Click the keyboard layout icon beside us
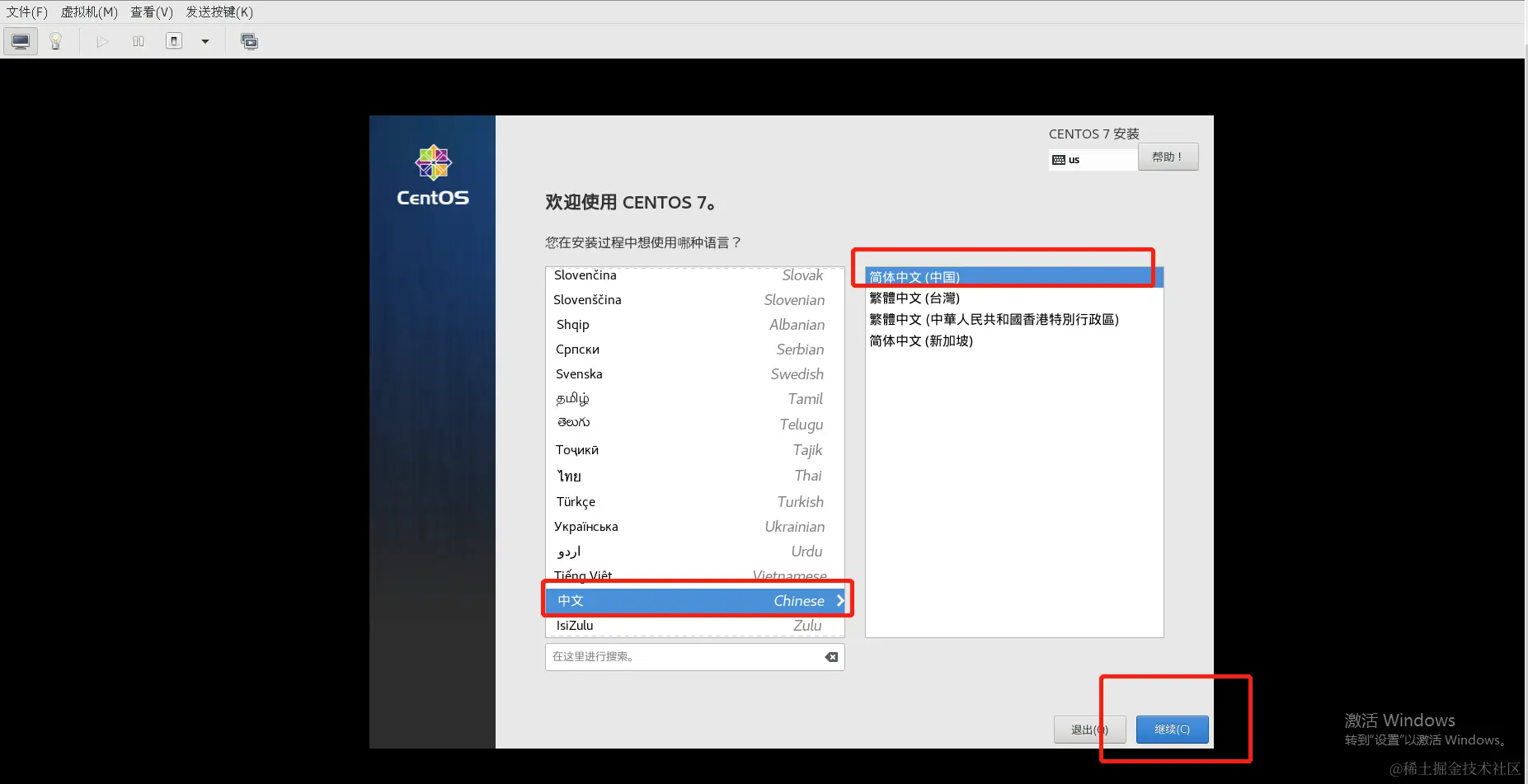The width and height of the screenshot is (1528, 784). tap(1060, 158)
